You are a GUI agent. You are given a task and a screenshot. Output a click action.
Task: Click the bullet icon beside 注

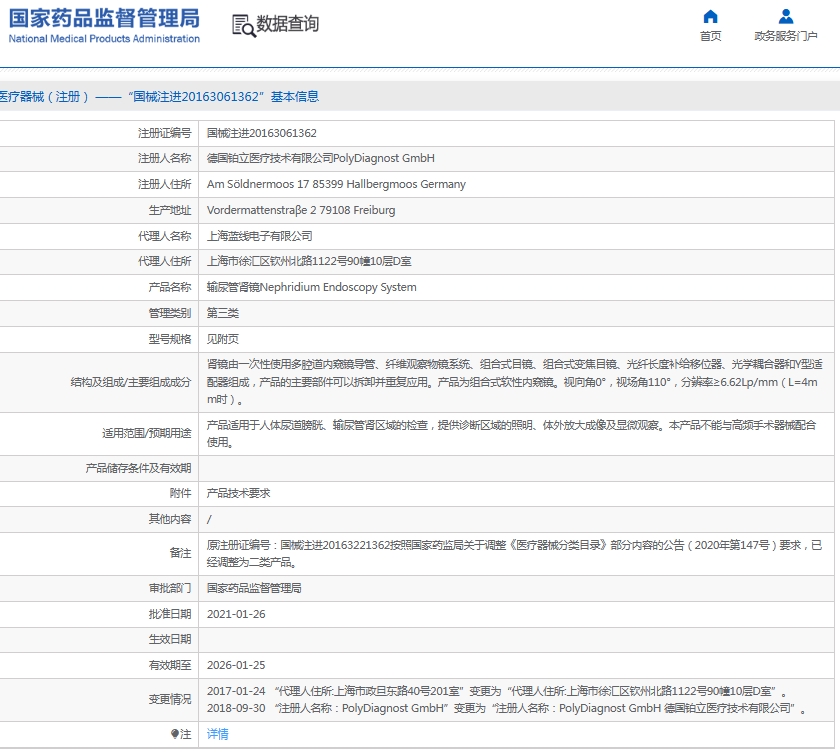coord(175,734)
